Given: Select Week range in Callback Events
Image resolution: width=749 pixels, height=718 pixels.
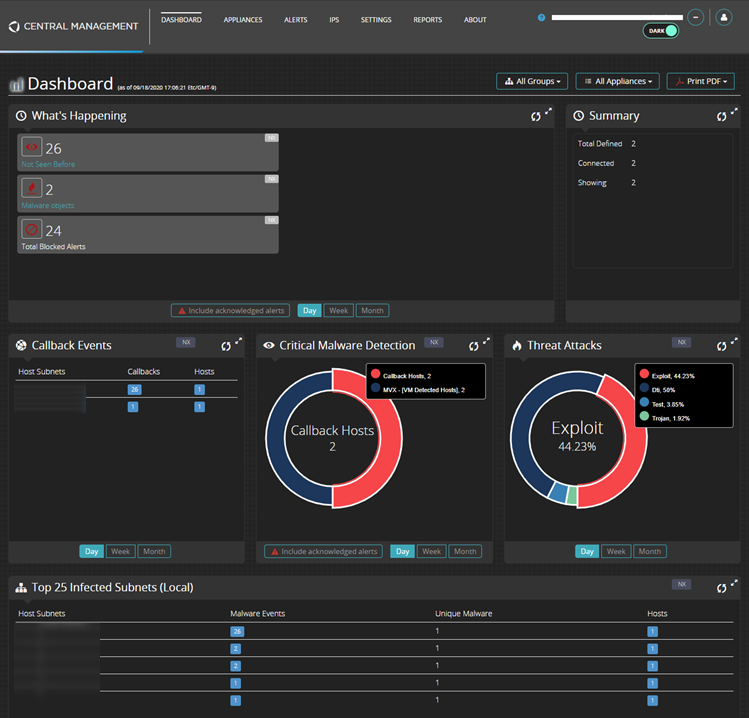Looking at the screenshot, I should point(120,551).
